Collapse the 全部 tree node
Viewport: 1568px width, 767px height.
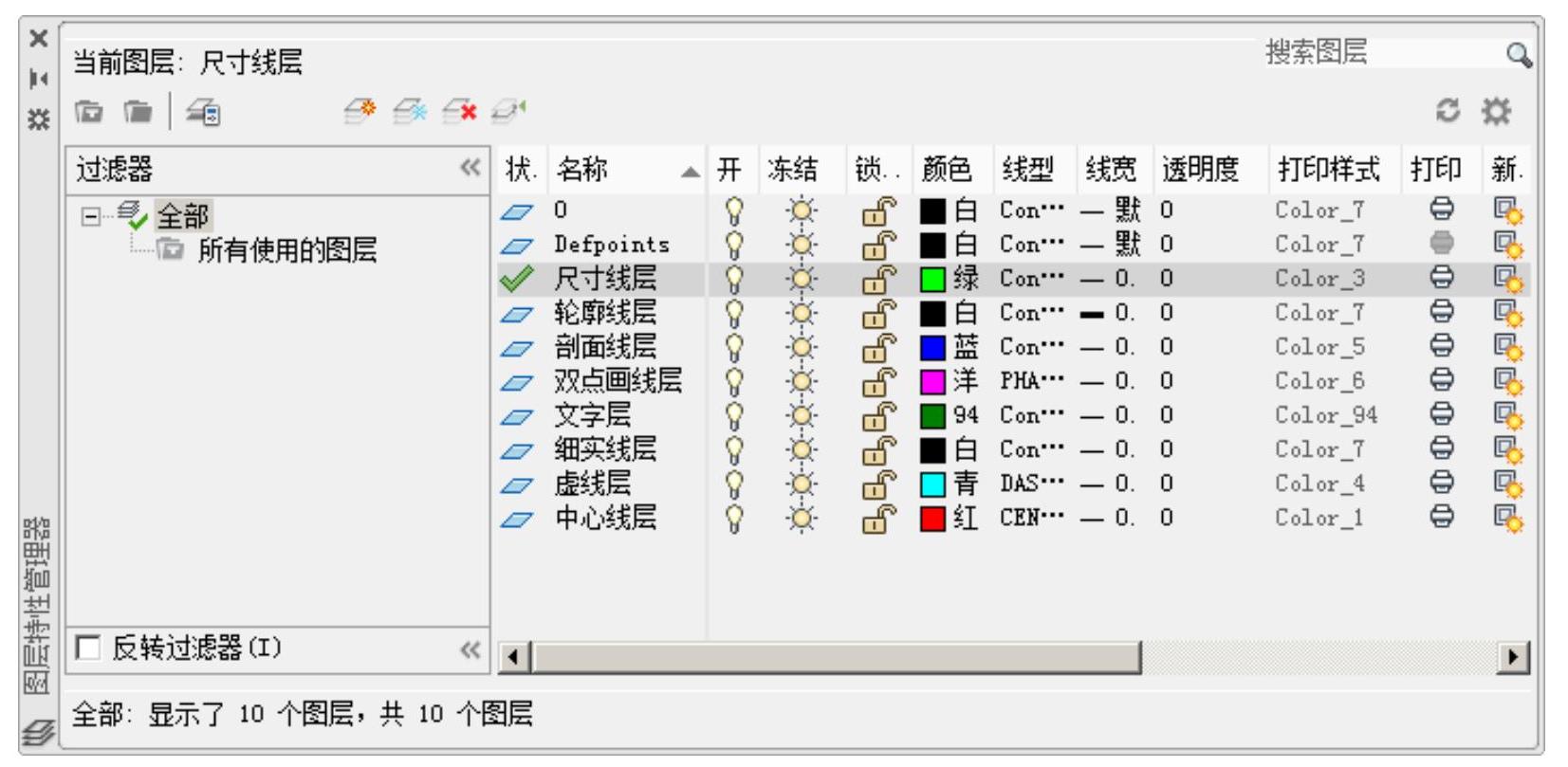pyautogui.click(x=90, y=217)
